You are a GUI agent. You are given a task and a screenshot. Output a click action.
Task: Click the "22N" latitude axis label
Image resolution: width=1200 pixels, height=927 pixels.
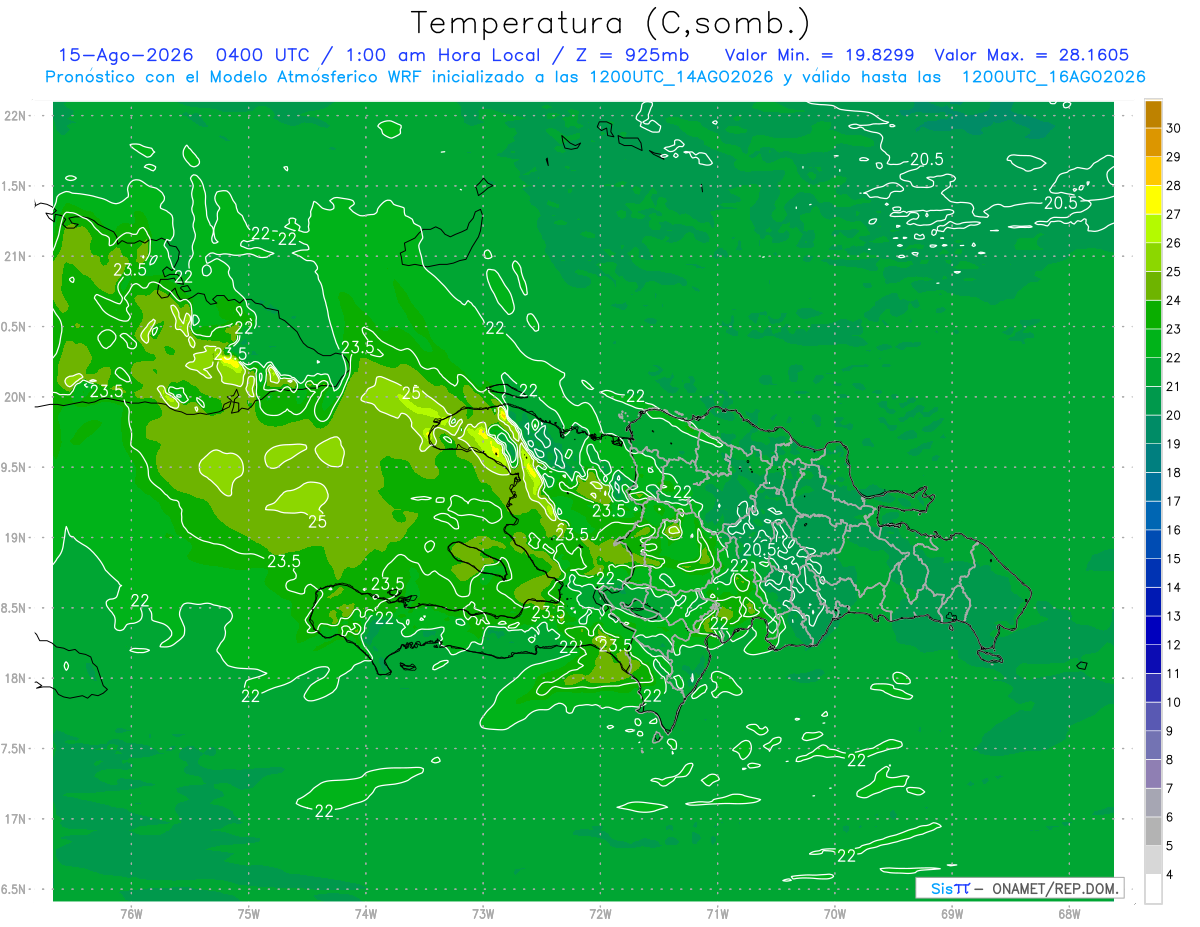coord(16,116)
